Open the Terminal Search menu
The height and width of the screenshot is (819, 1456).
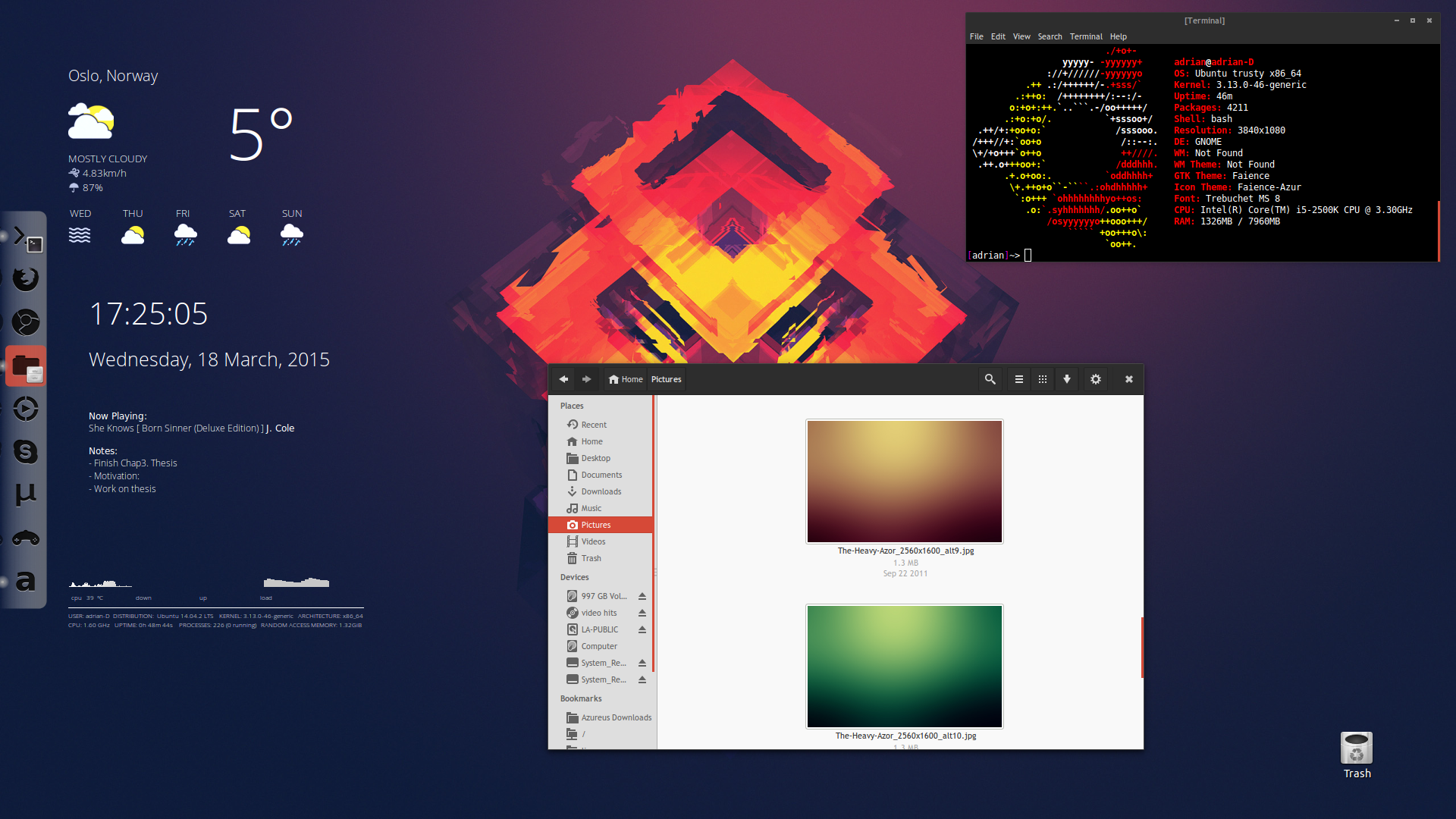point(1050,36)
